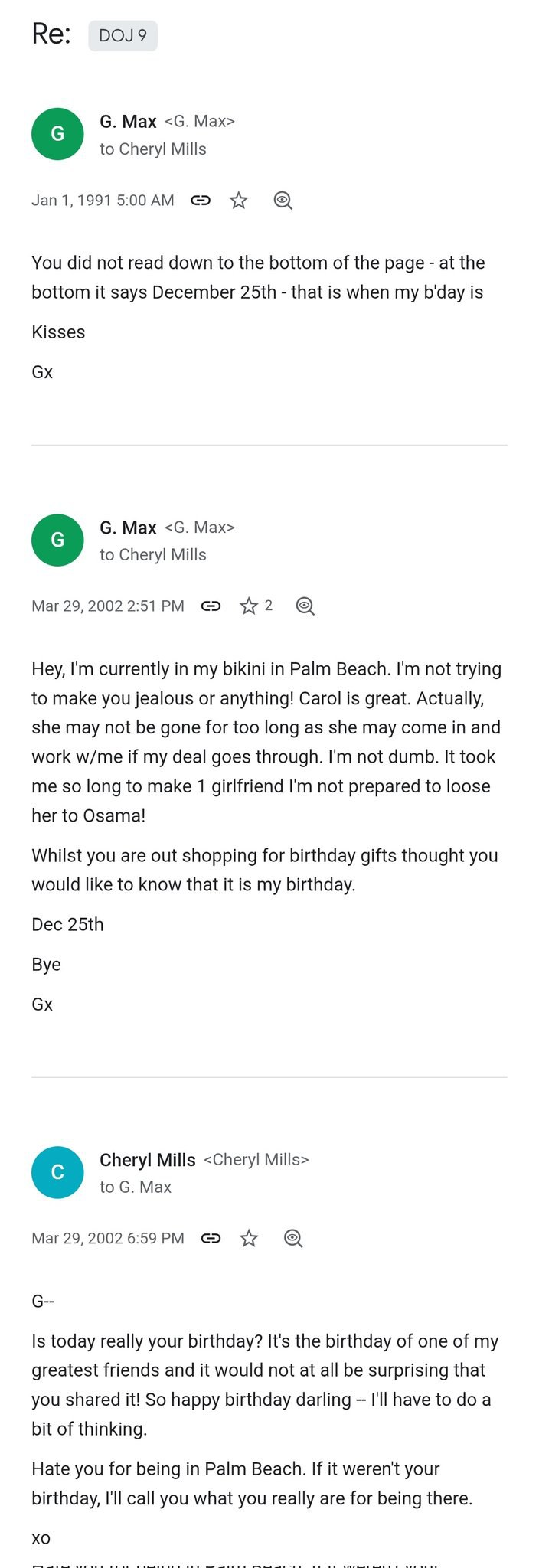This screenshot has height=1568, width=539.
Task: Click the Mar 29, 2002 2:51 PM timestamp
Action: pos(108,606)
